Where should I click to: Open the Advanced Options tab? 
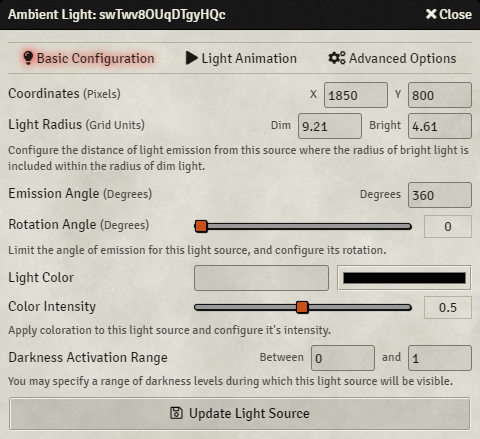tap(392, 58)
